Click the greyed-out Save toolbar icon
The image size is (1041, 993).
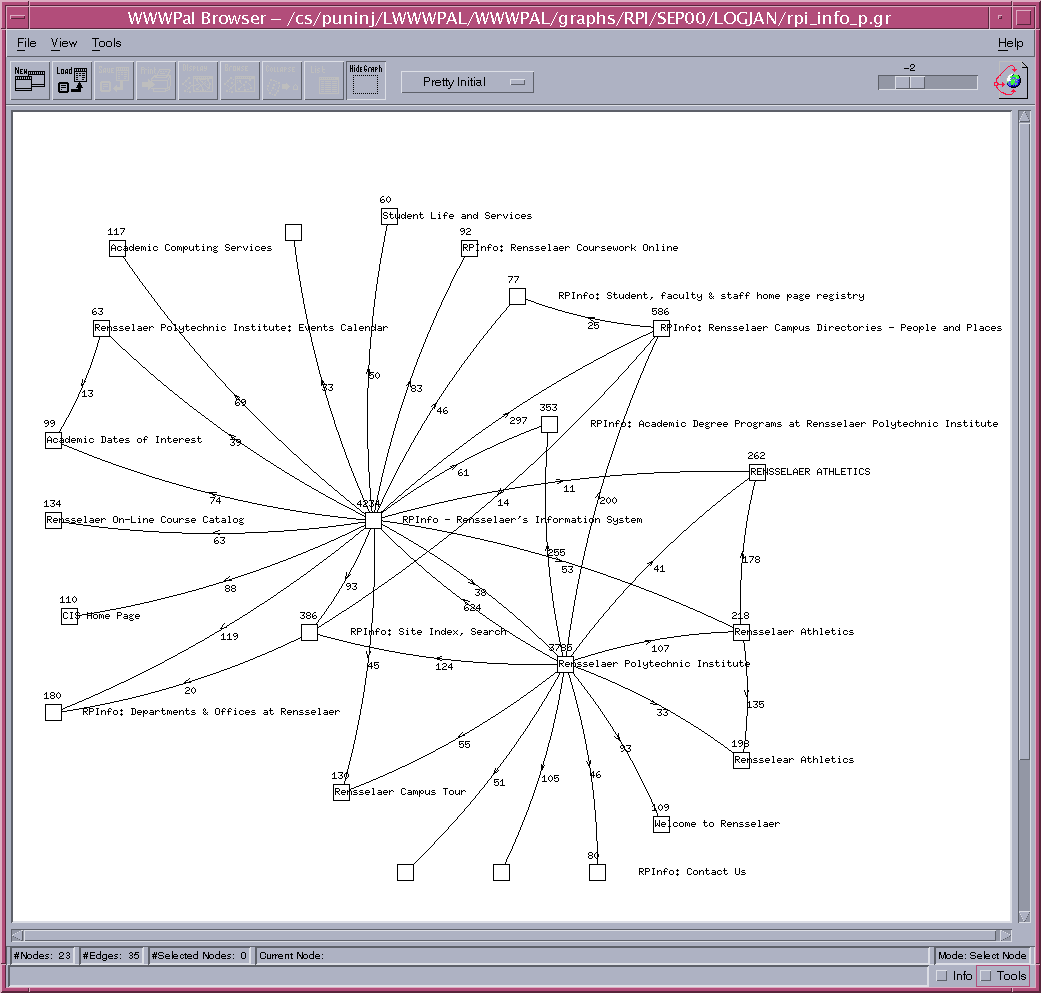click(114, 80)
